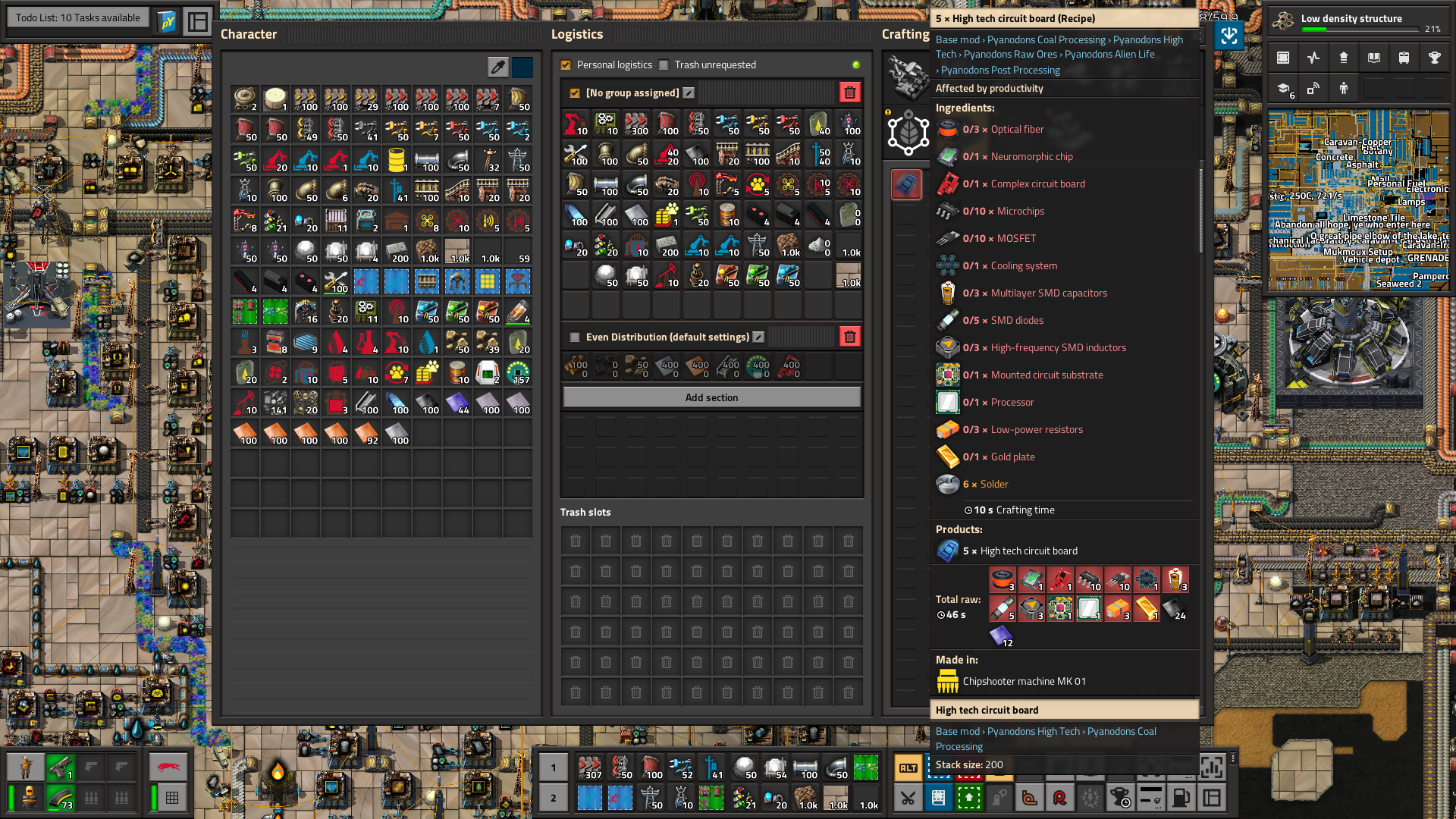Click the fuel pump shortcut icon
Screen dimensions: 1456x819
[x=1181, y=798]
